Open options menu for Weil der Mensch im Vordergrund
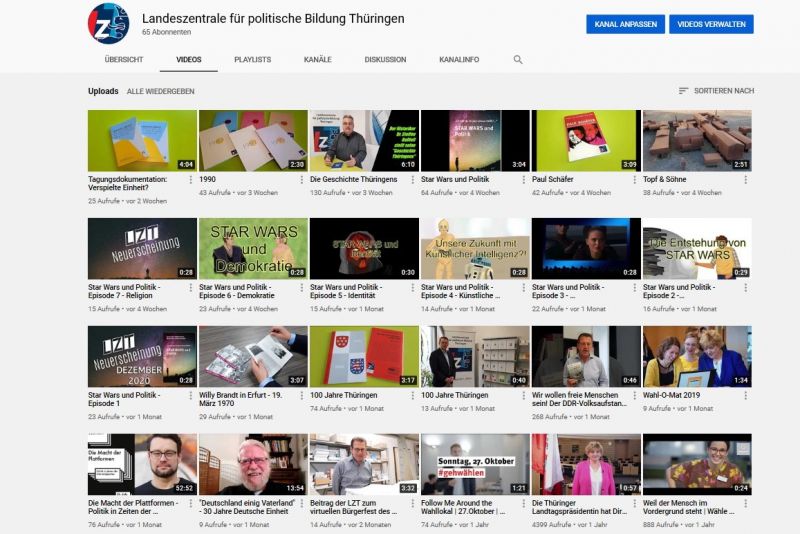The image size is (800, 534). (x=745, y=503)
